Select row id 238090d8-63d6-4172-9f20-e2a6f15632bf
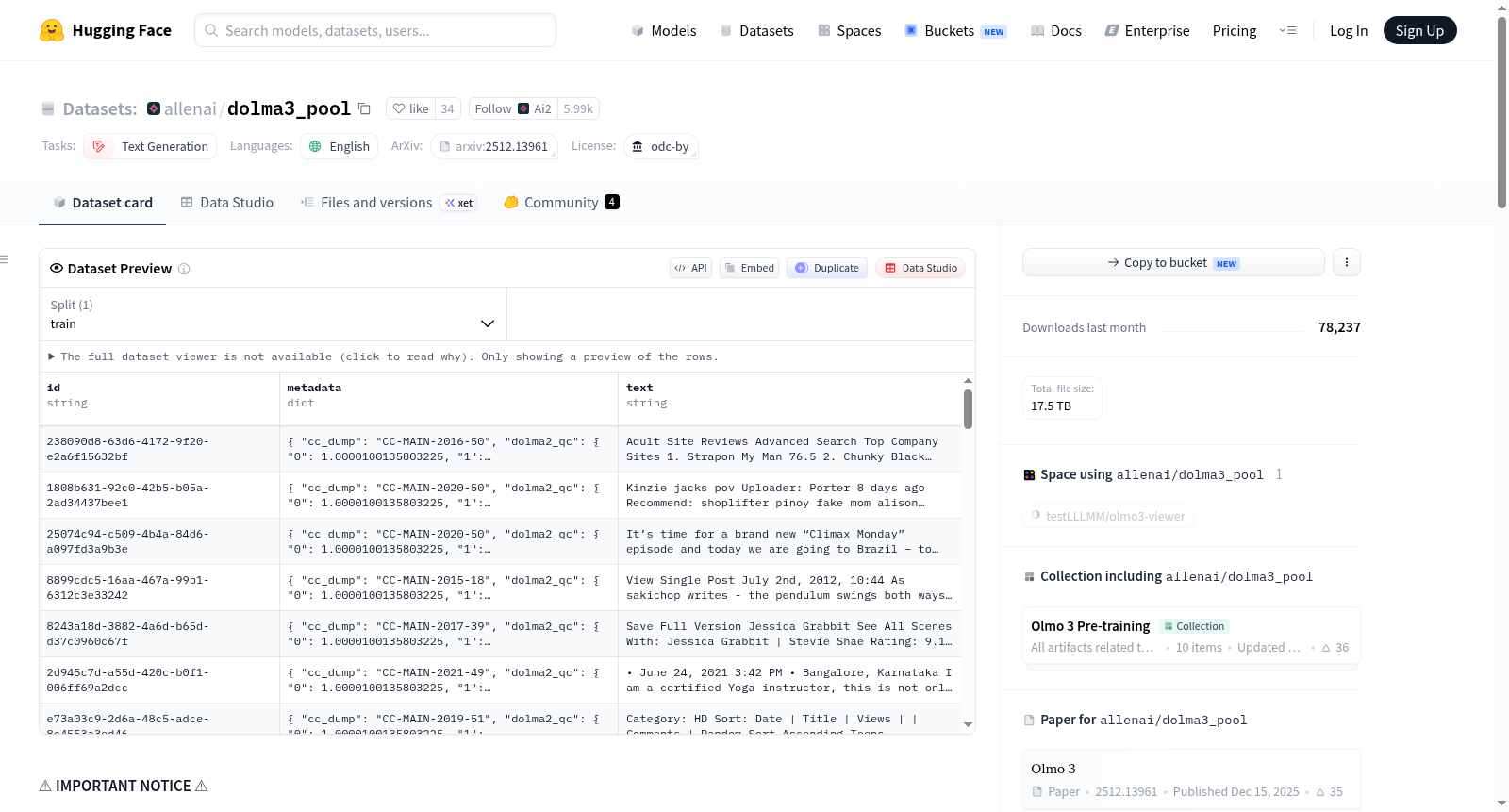This screenshot has height=812, width=1509. (159, 449)
